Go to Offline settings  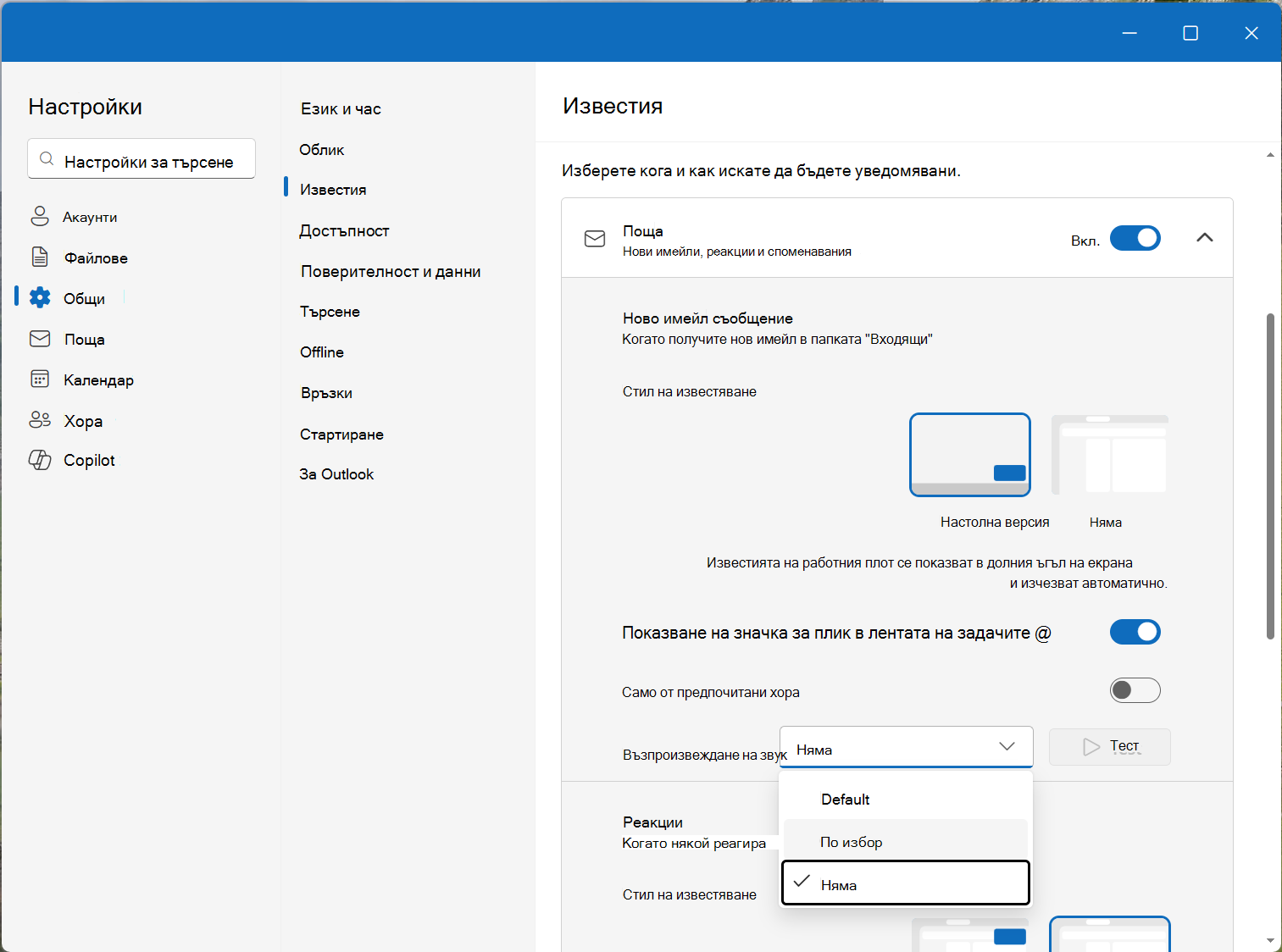pyautogui.click(x=322, y=352)
